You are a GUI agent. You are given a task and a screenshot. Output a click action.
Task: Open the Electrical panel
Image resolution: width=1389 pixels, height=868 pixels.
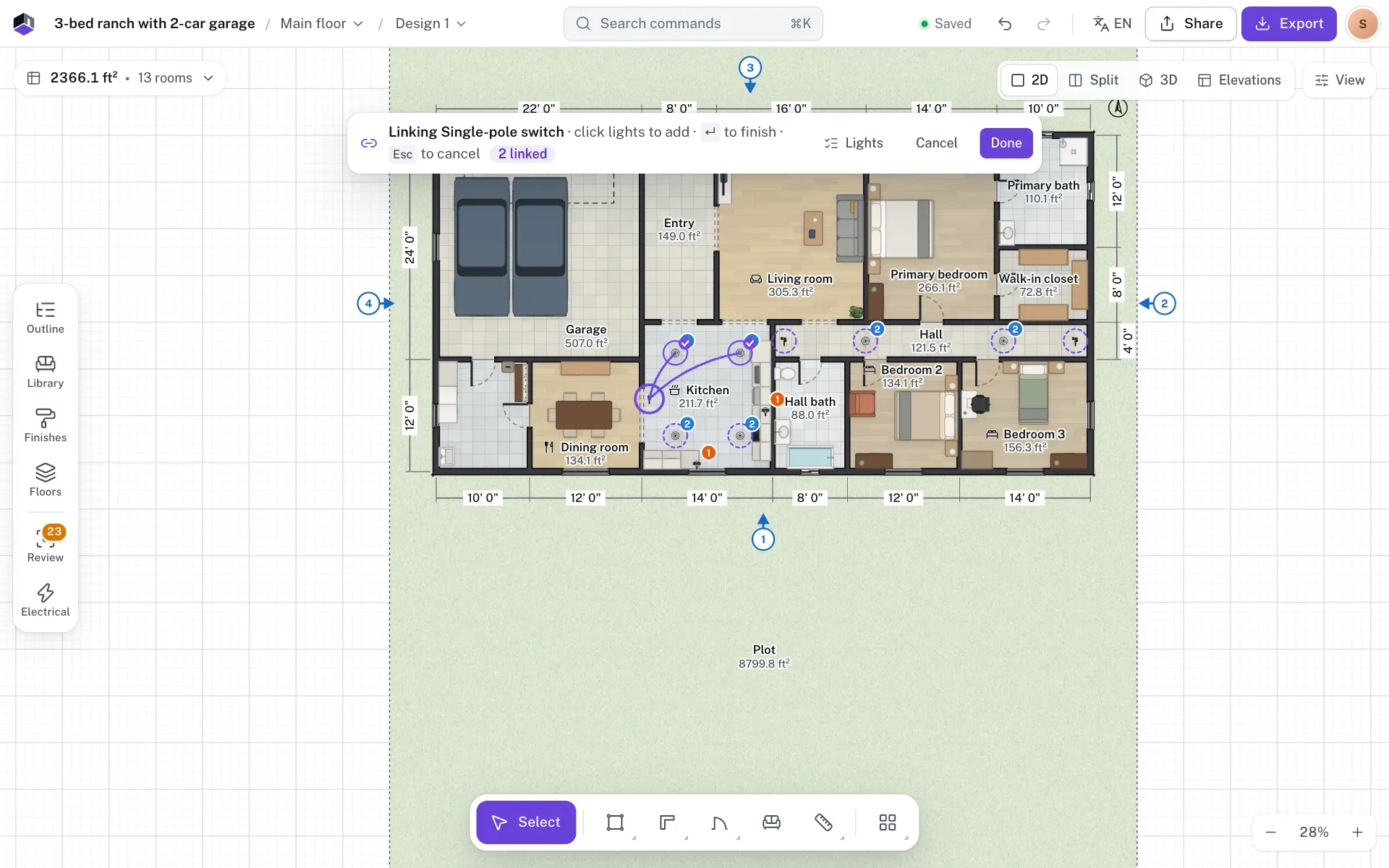pos(46,601)
